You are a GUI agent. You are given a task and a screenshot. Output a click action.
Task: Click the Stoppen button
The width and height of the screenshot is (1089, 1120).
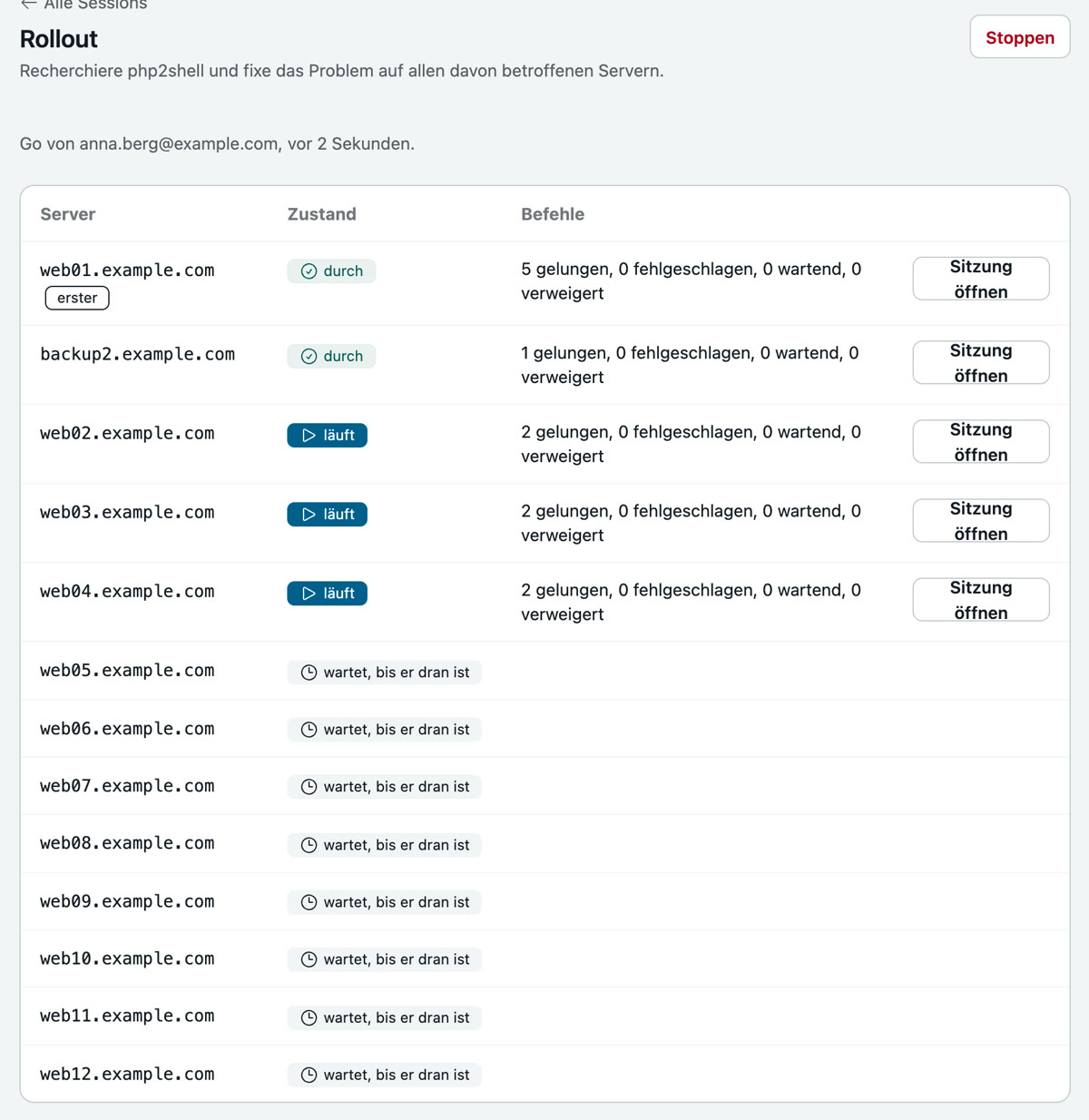(1020, 37)
